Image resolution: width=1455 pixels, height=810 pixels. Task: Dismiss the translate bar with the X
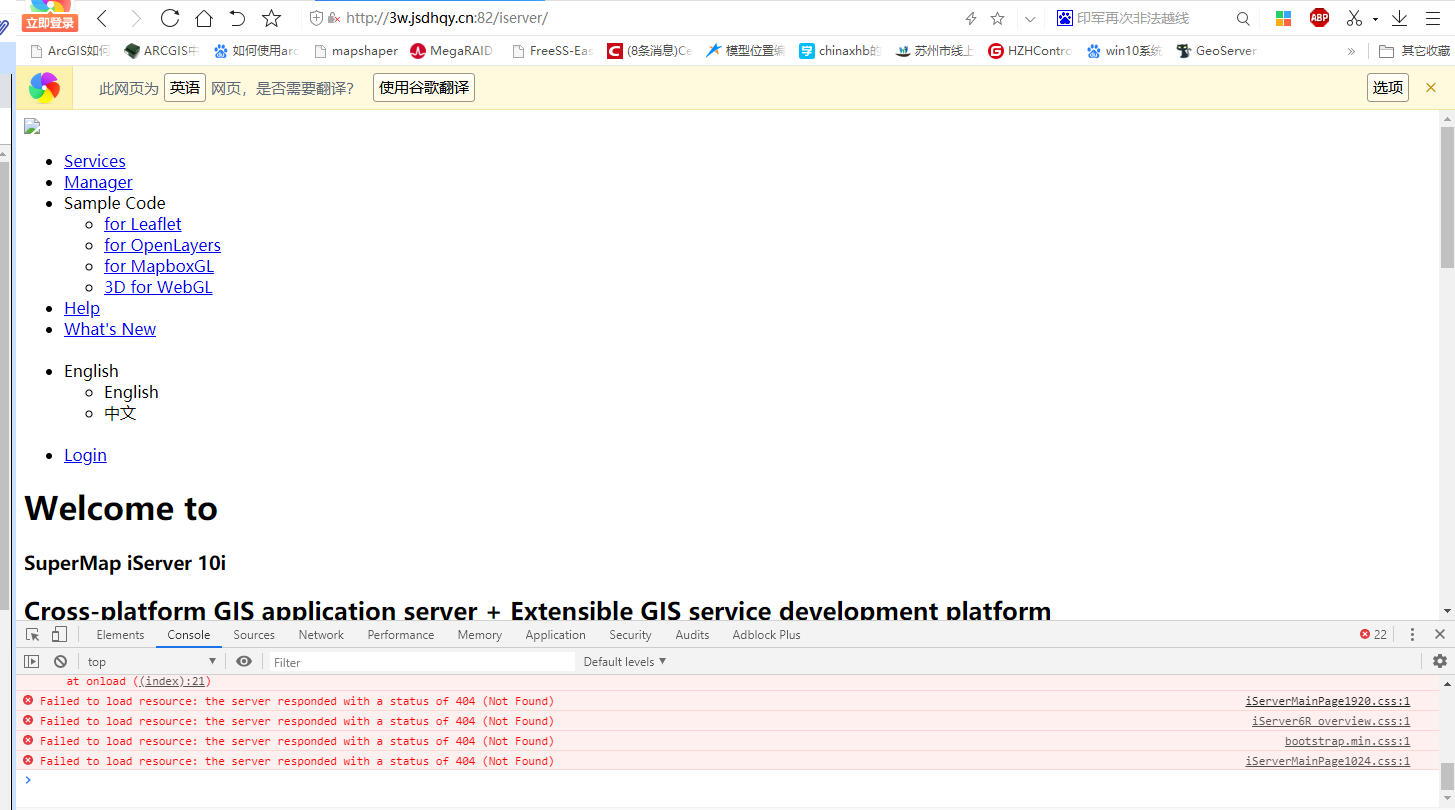(1431, 88)
